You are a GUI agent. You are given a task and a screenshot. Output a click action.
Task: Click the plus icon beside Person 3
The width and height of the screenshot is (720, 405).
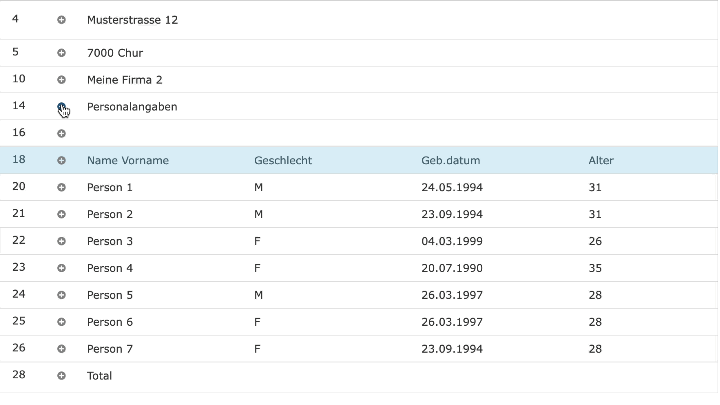click(x=62, y=241)
